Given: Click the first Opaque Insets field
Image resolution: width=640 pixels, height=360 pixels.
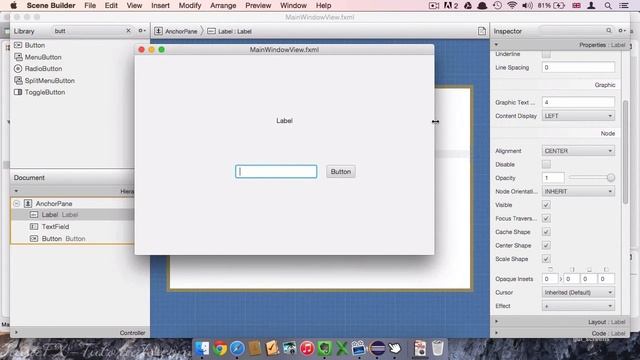Looking at the screenshot, I should point(549,279).
